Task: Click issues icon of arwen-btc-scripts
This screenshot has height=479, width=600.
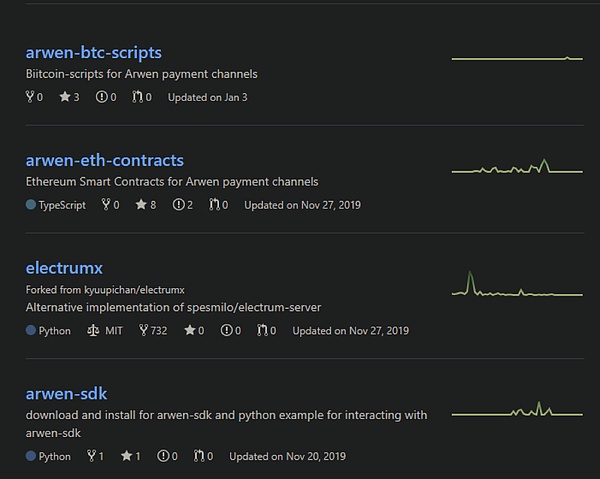Action: (x=101, y=97)
